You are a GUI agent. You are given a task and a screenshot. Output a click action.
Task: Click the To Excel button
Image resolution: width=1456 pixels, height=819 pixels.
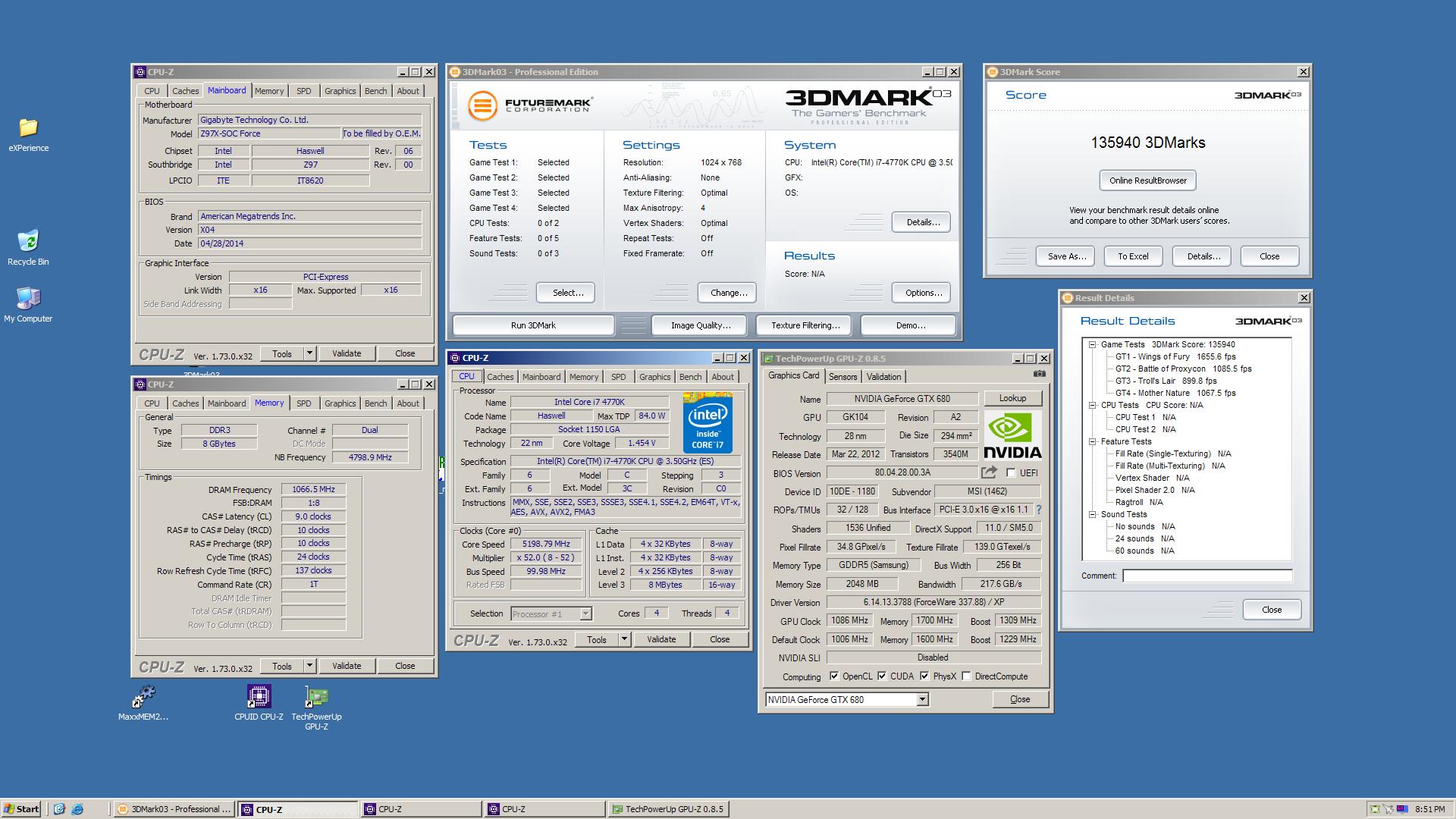tap(1133, 256)
